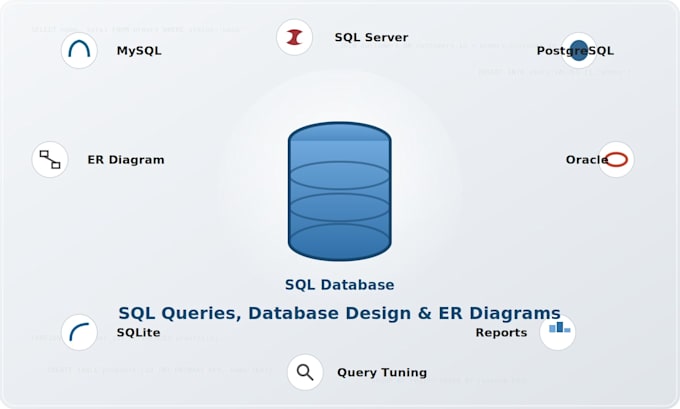Open the ER Diagram connected-boxes icon
The width and height of the screenshot is (680, 409).
point(50,160)
